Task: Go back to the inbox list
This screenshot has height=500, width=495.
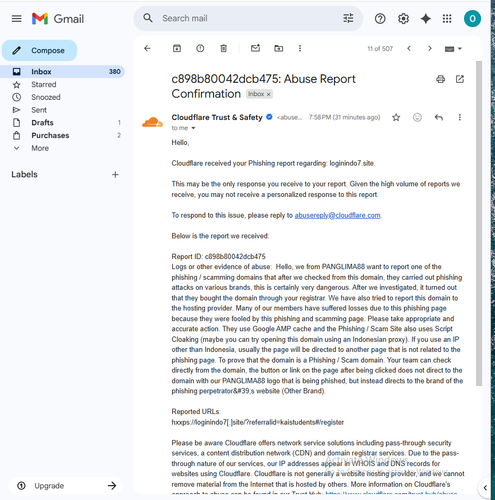Action: (x=147, y=49)
